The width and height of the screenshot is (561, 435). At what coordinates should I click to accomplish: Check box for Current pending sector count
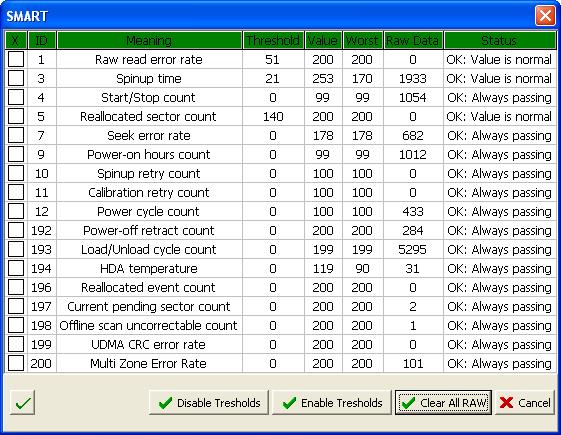tap(16, 306)
